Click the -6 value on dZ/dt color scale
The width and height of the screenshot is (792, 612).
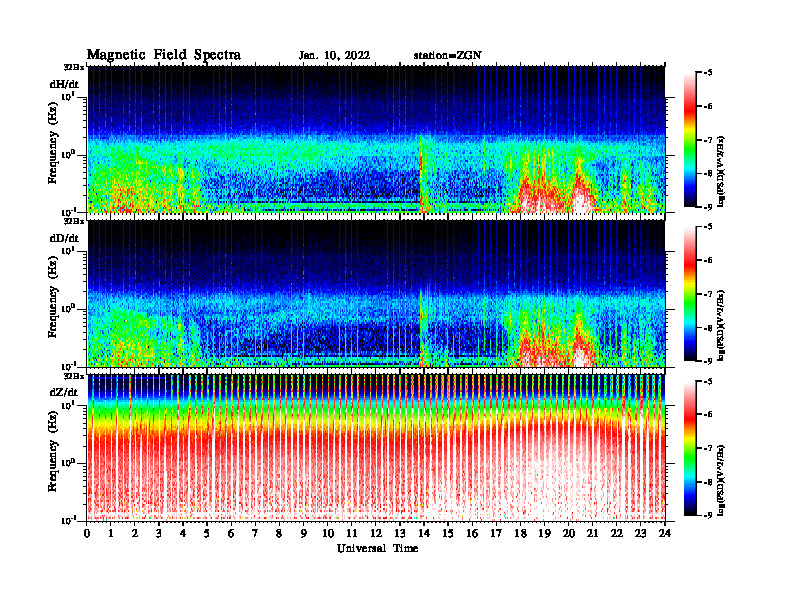(708, 415)
